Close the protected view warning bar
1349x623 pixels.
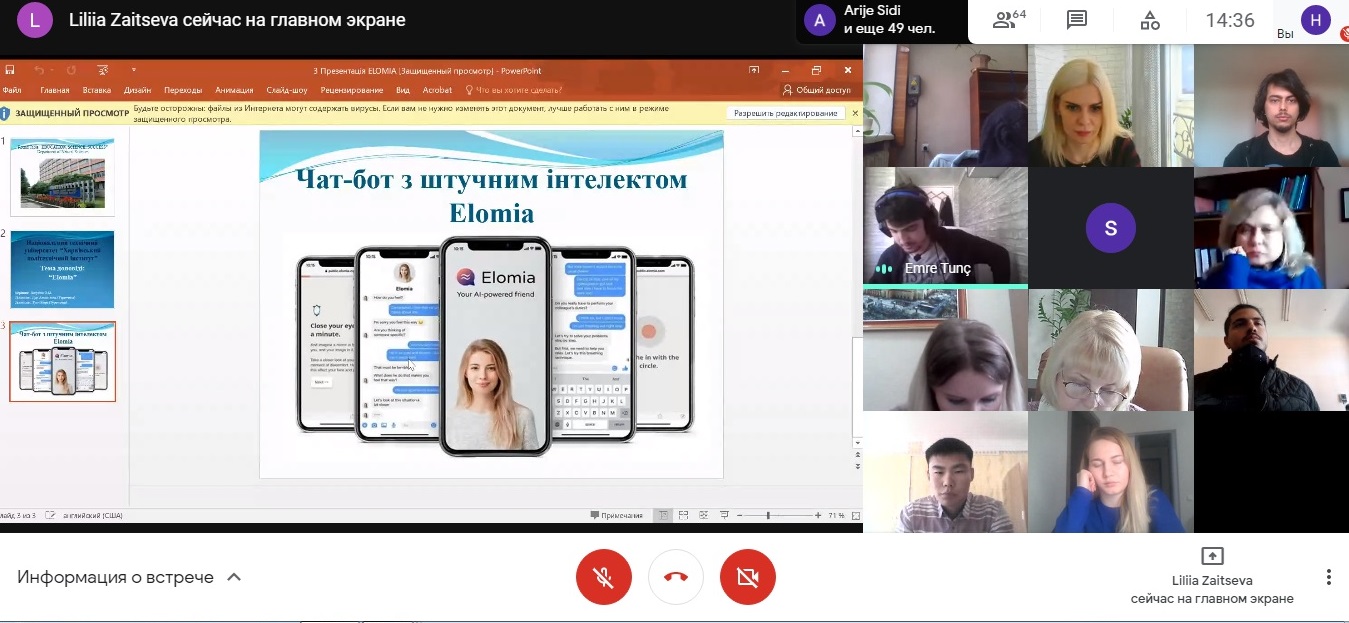pos(855,113)
